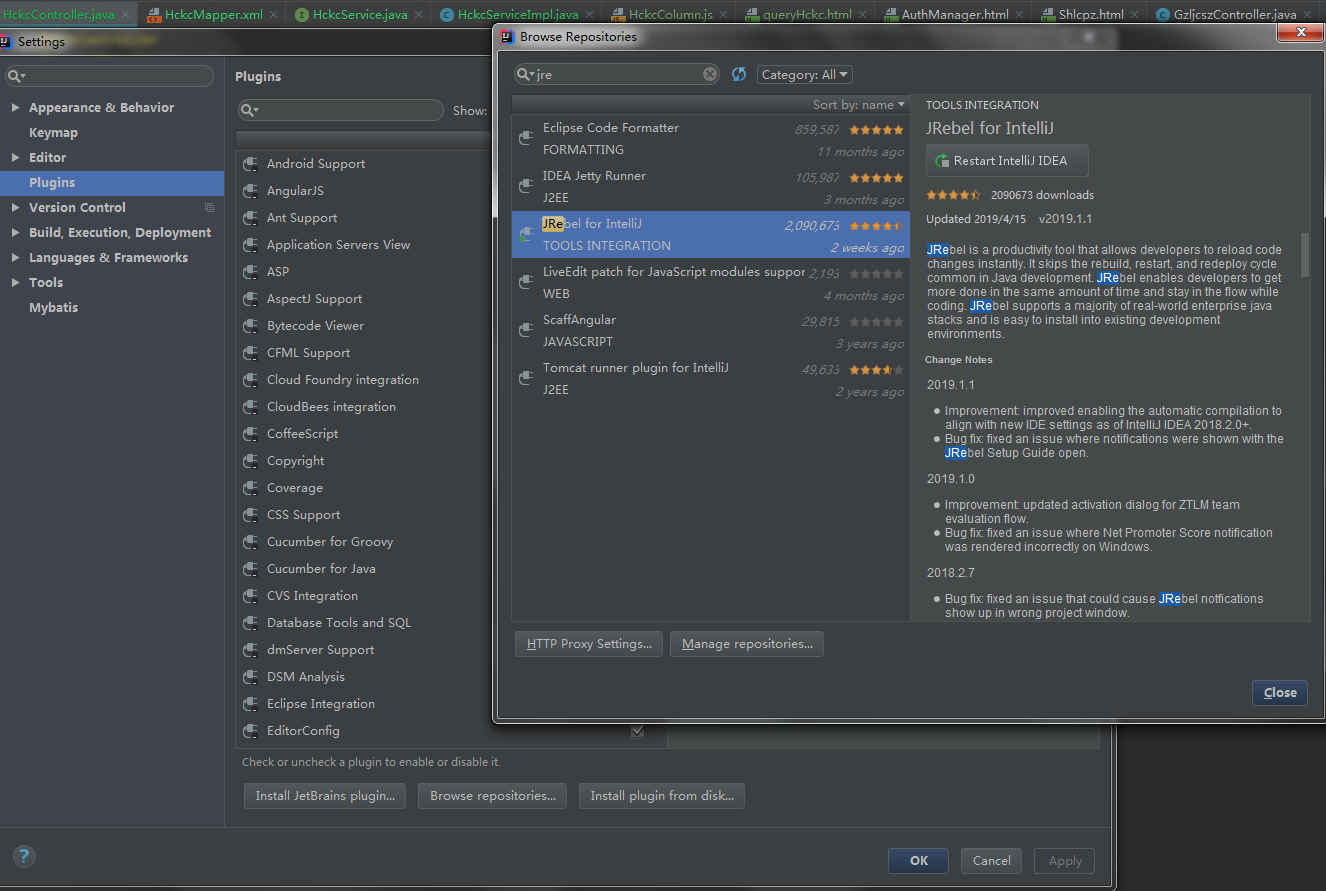Click the Settings sidebar search field
Viewport: 1326px width, 891px height.
coord(109,76)
